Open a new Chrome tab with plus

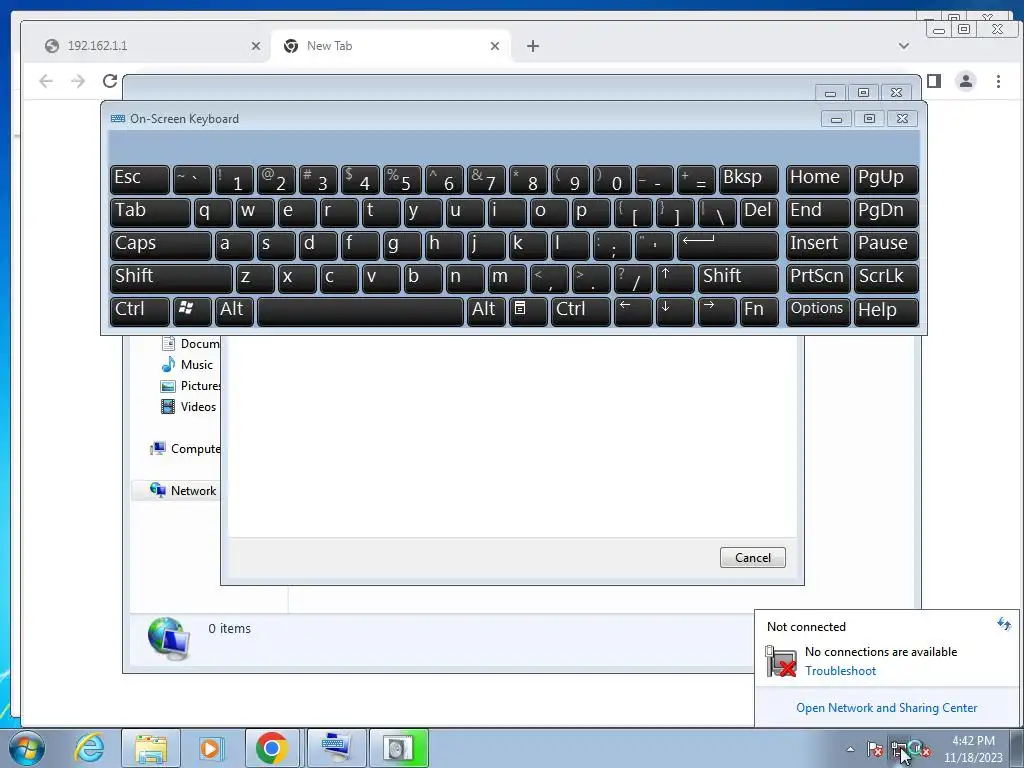(x=533, y=46)
